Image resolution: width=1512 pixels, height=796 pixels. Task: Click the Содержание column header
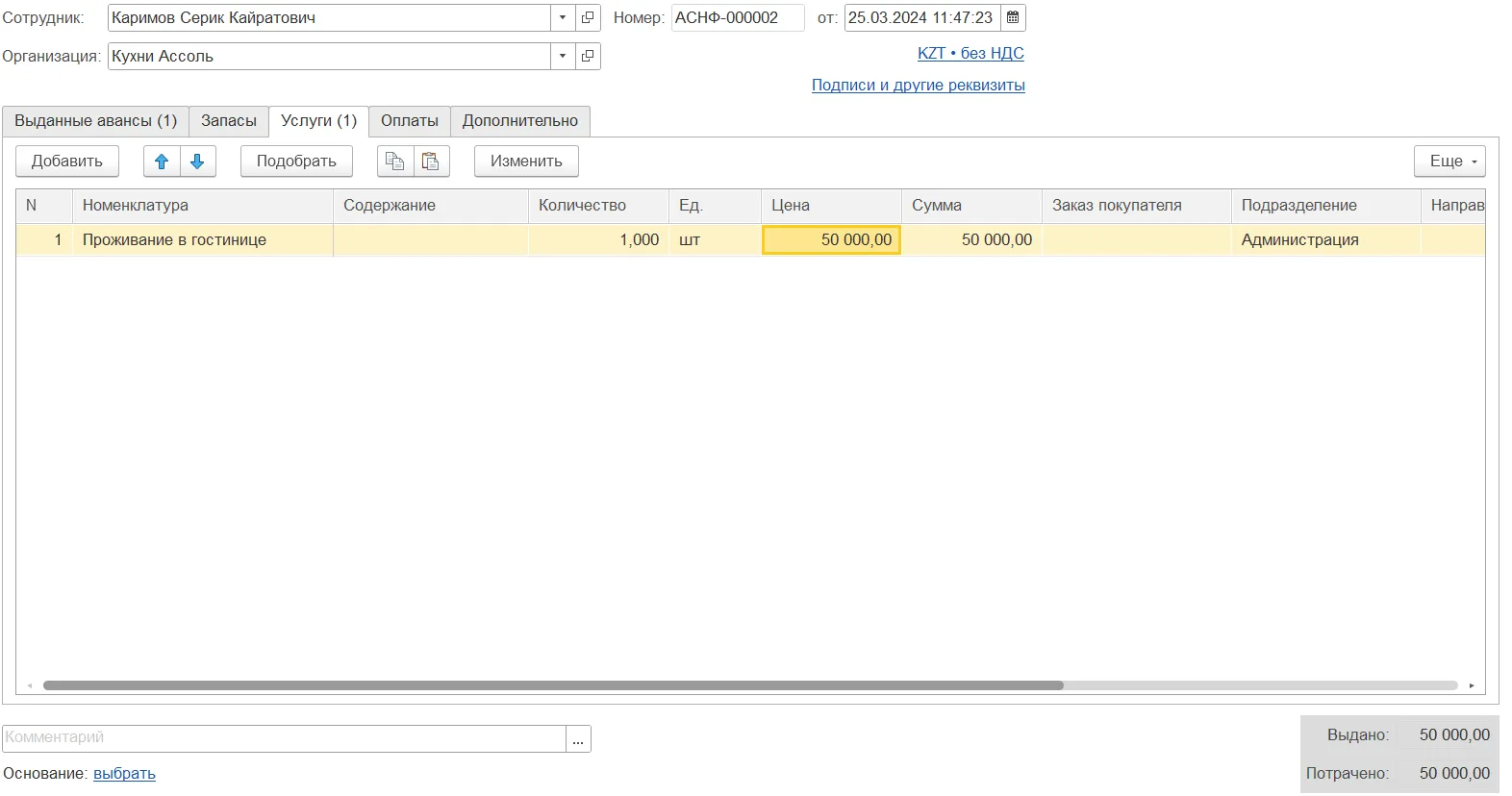click(x=431, y=206)
